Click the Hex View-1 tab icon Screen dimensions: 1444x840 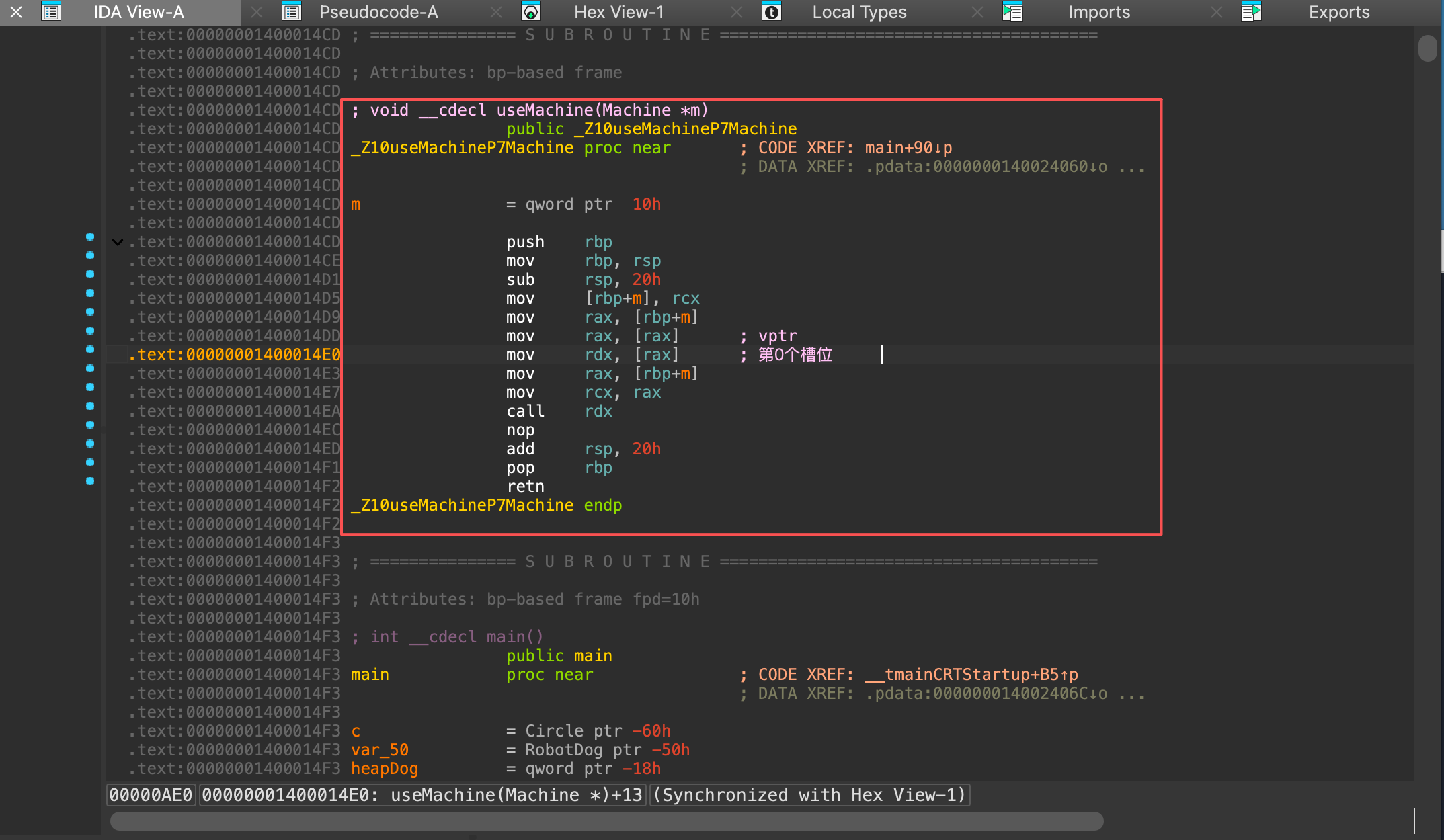(531, 12)
